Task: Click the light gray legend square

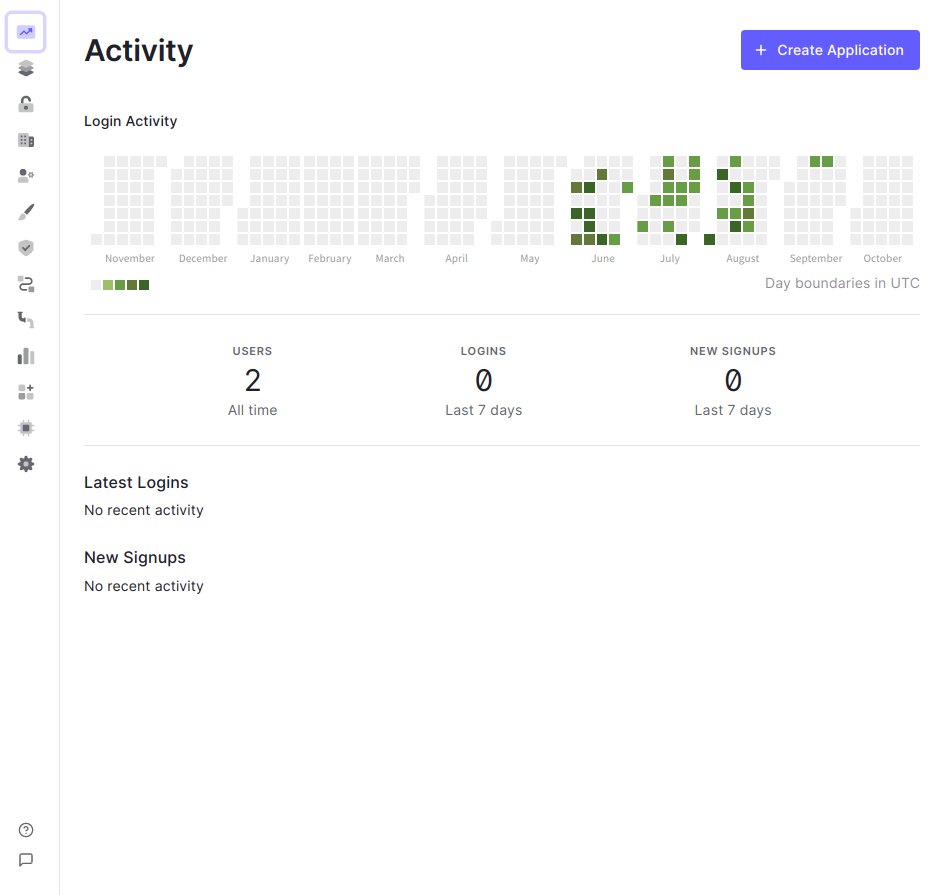Action: coord(96,285)
